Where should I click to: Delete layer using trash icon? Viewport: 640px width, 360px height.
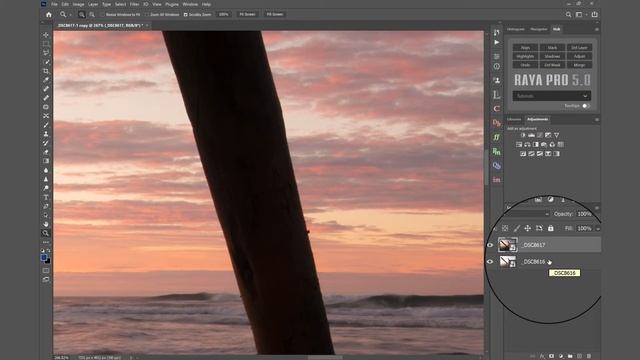(x=589, y=356)
